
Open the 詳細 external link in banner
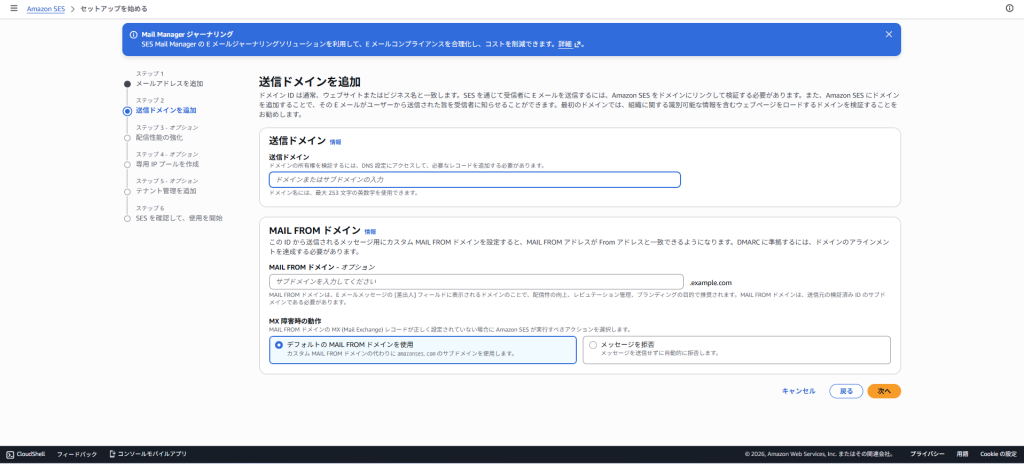point(569,44)
